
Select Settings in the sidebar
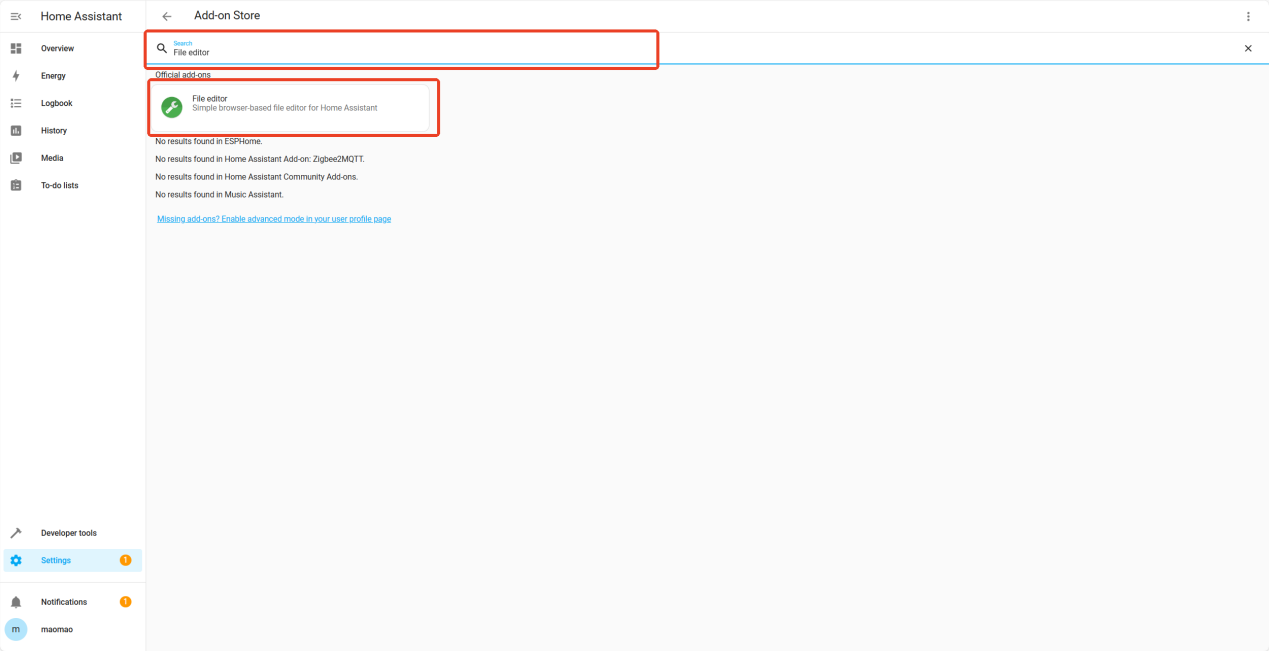[73, 560]
